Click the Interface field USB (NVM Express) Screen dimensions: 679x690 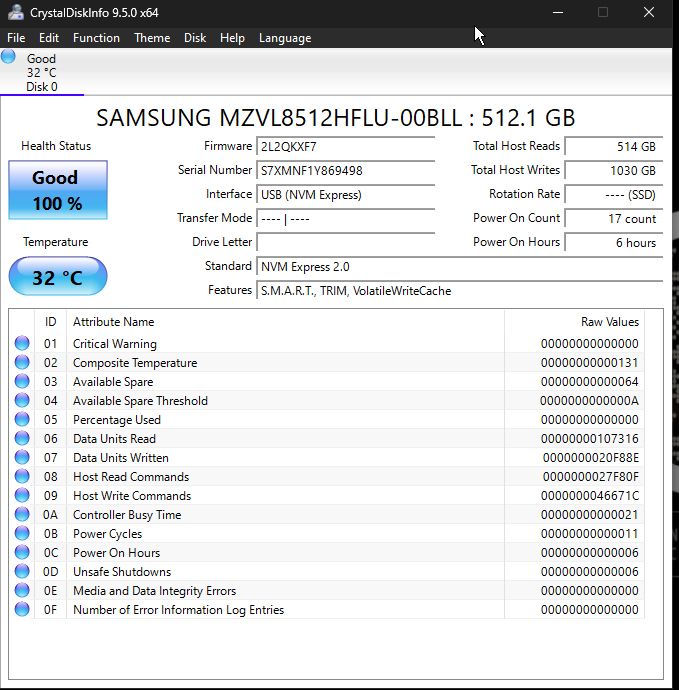tap(346, 195)
